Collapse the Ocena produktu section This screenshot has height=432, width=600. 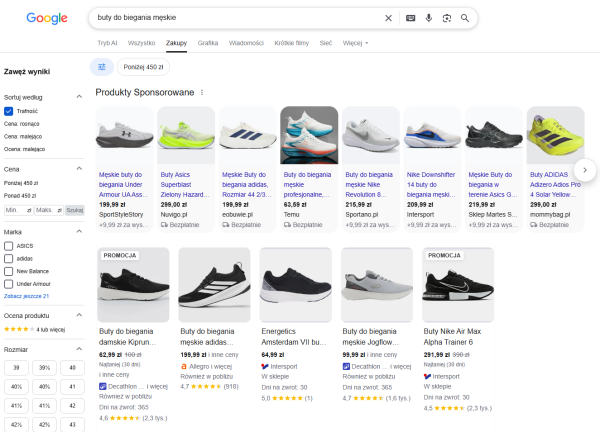[79, 315]
